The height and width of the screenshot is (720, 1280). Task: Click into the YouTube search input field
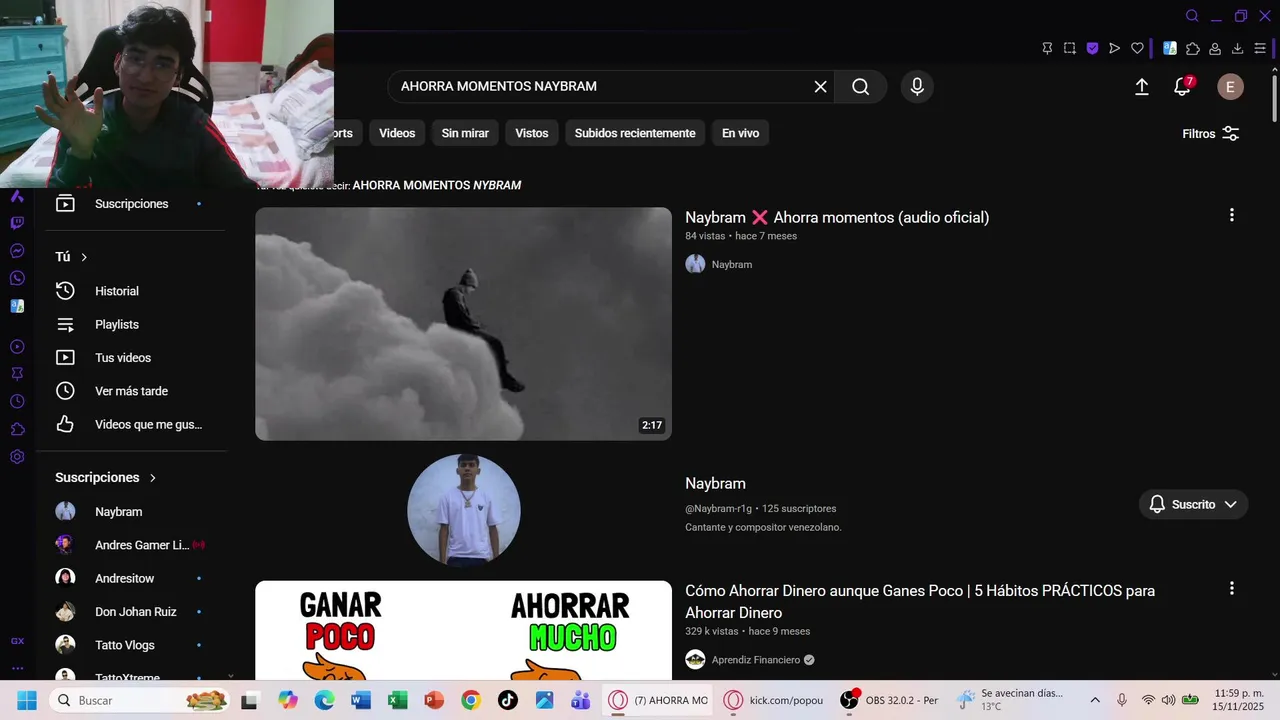click(600, 87)
